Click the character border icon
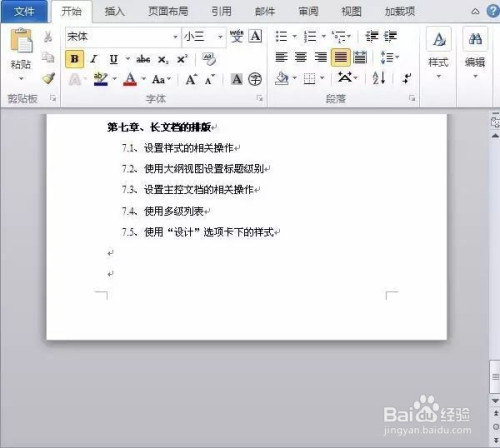This screenshot has height=448, width=500. (255, 36)
